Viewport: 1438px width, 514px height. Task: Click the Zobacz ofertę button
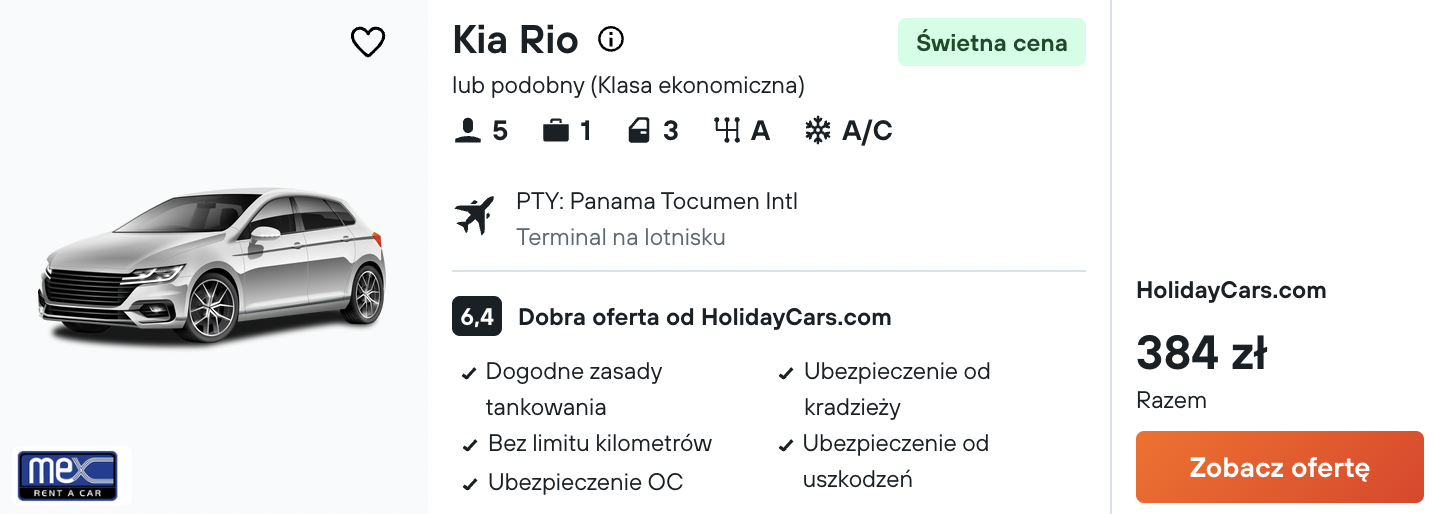click(1279, 467)
